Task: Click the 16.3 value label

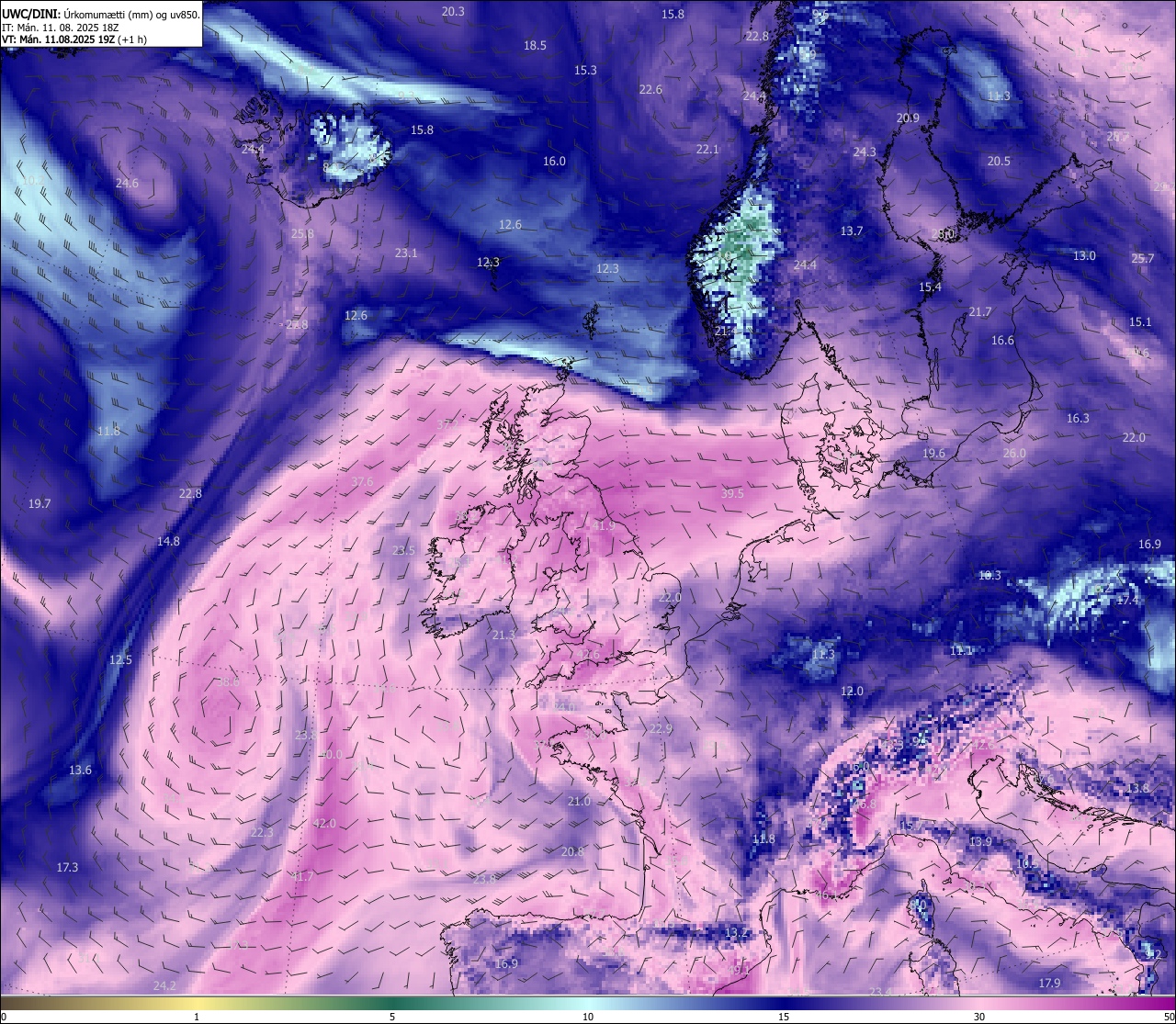Action: 1078,419
